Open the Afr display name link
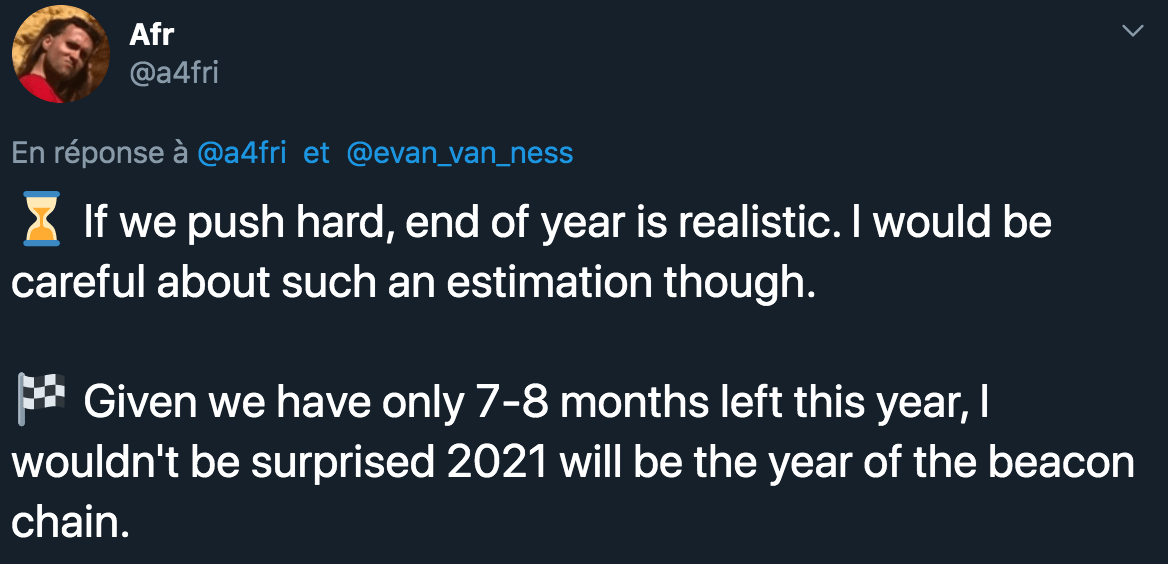 click(152, 34)
